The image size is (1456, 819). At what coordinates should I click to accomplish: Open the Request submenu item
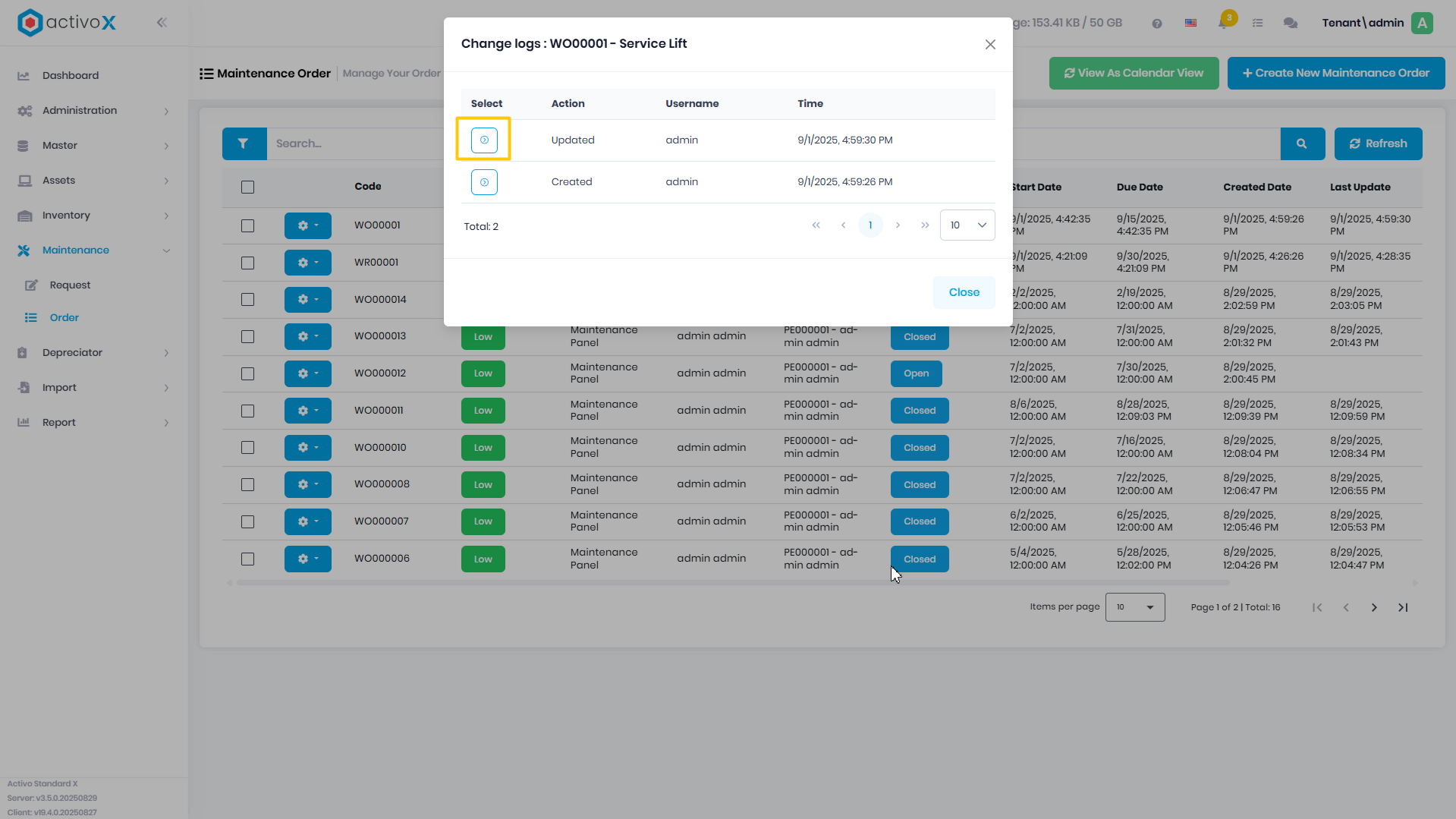[x=70, y=285]
